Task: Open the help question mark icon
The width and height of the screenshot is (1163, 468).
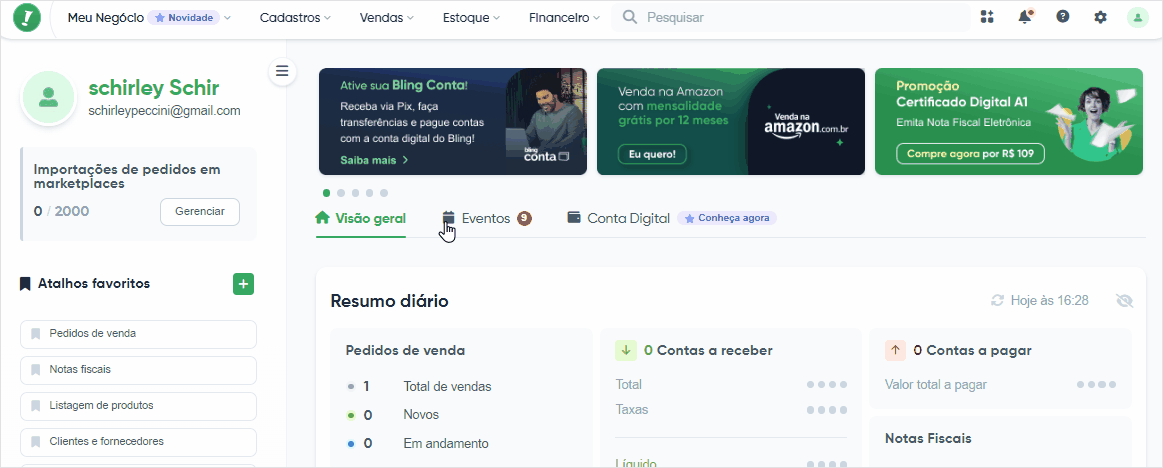Action: (x=1063, y=16)
